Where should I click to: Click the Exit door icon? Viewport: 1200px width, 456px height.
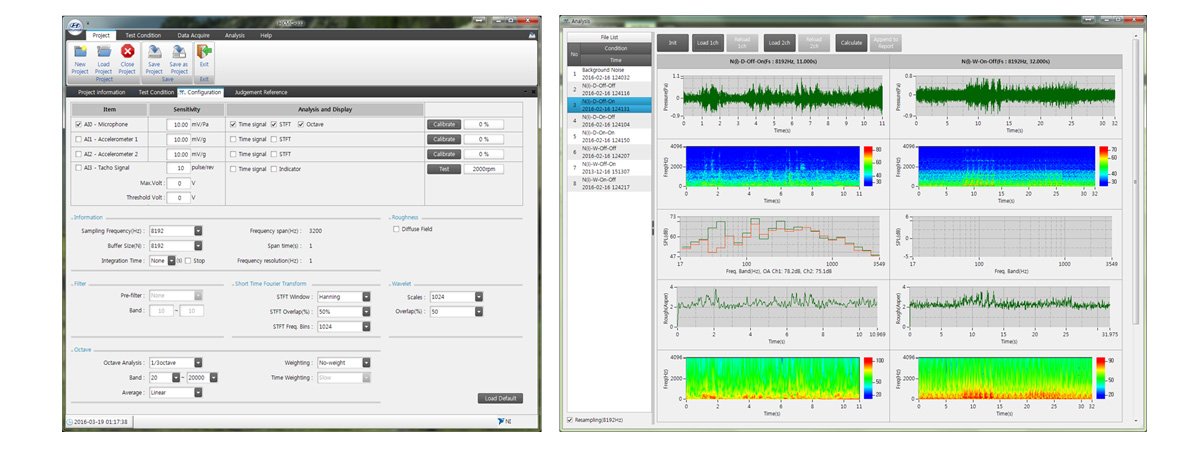pos(204,52)
